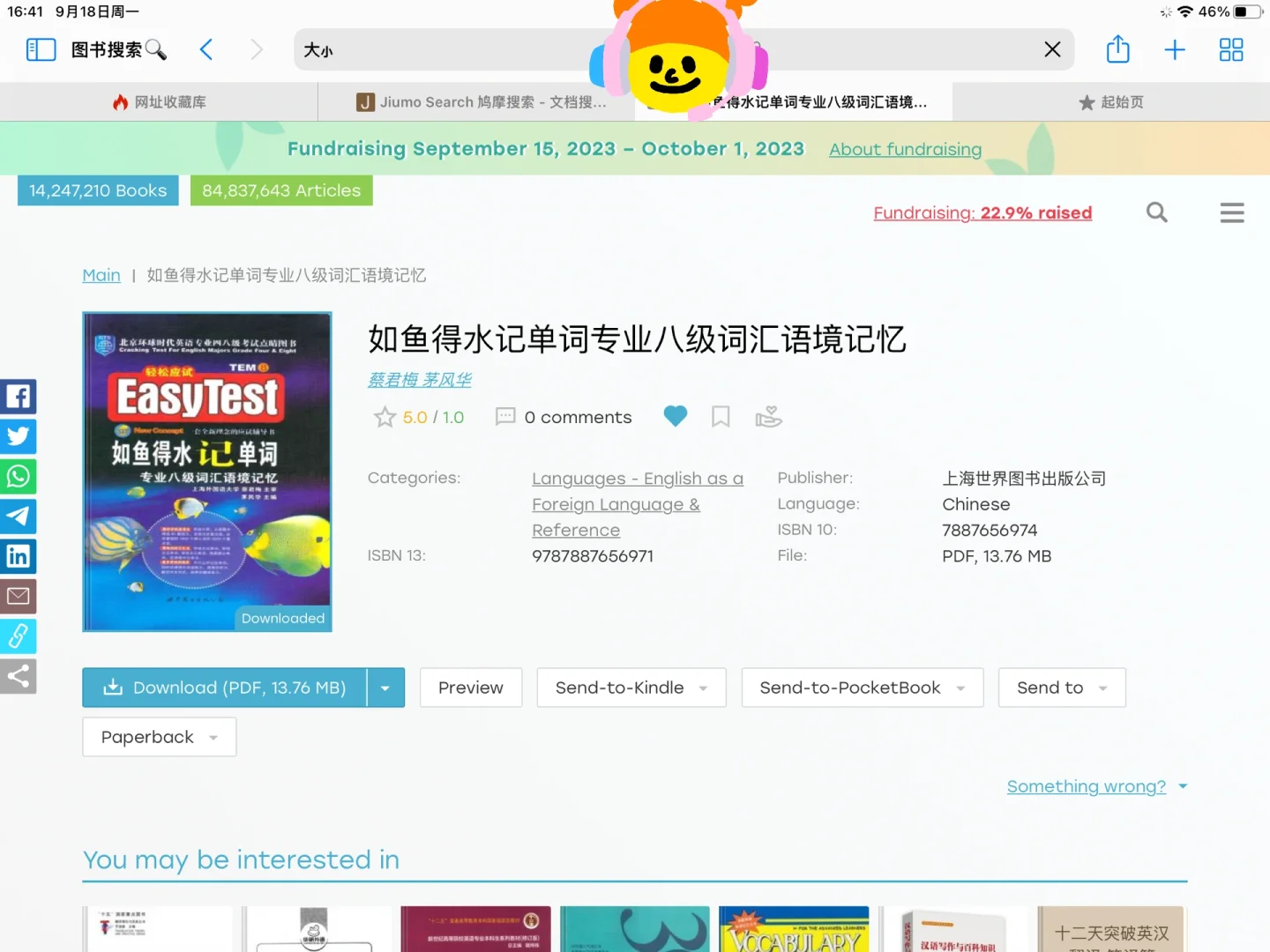Screen dimensions: 1270x952
Task: Open Send-to-Kindle dropdown
Action: click(631, 688)
